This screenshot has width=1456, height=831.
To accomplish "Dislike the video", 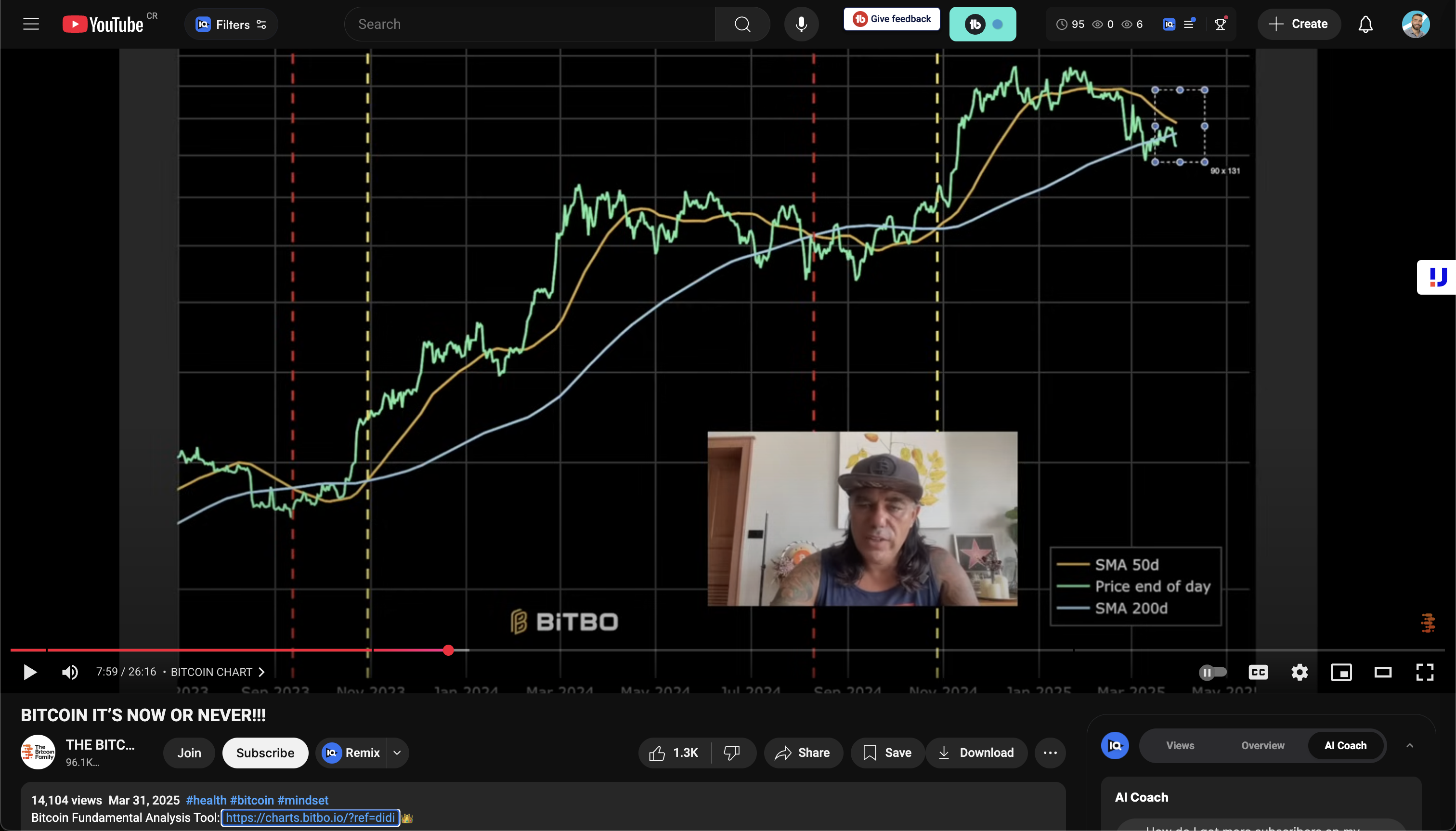I will click(x=732, y=753).
